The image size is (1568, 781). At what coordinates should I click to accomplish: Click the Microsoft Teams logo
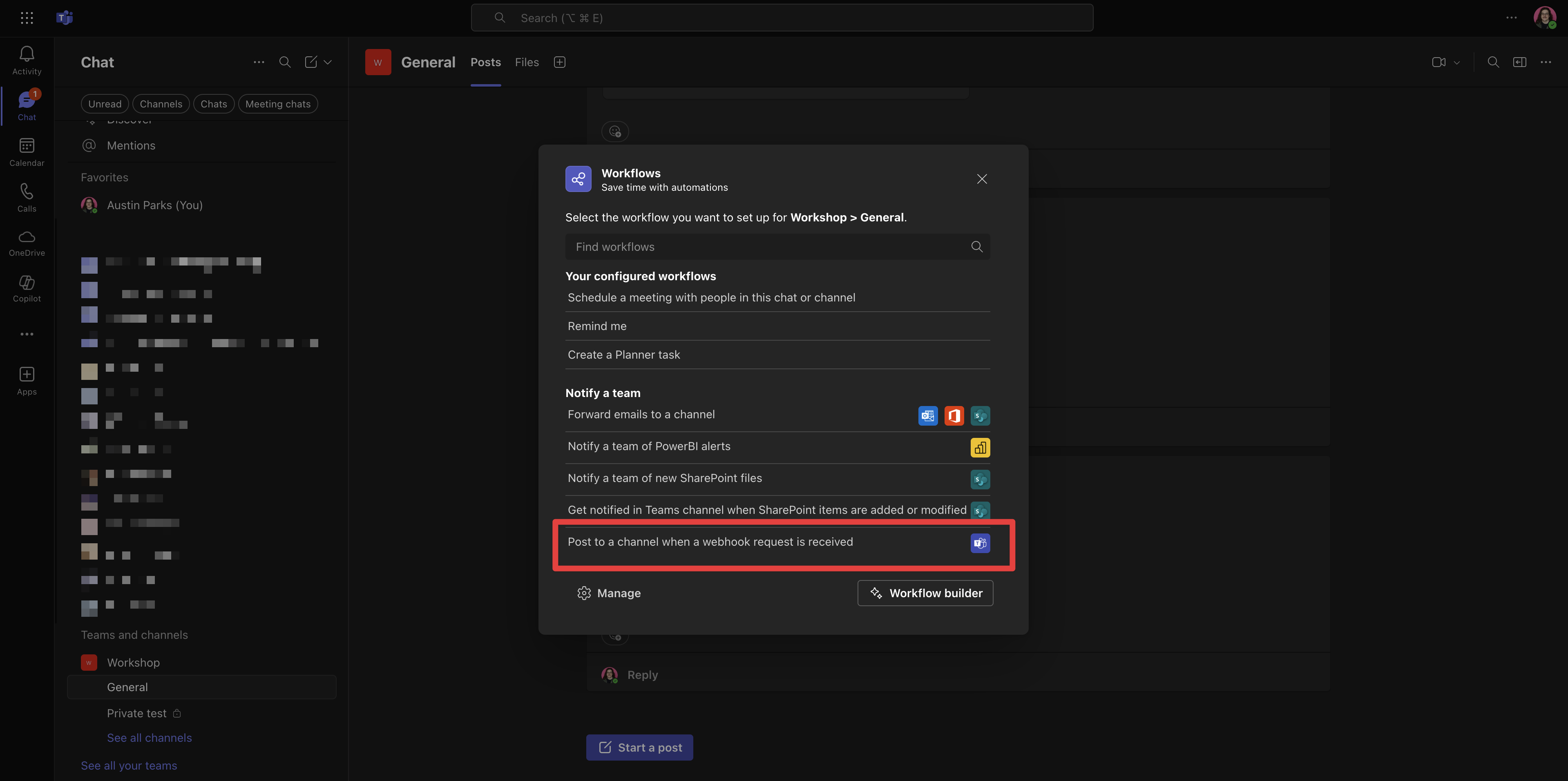click(x=65, y=18)
